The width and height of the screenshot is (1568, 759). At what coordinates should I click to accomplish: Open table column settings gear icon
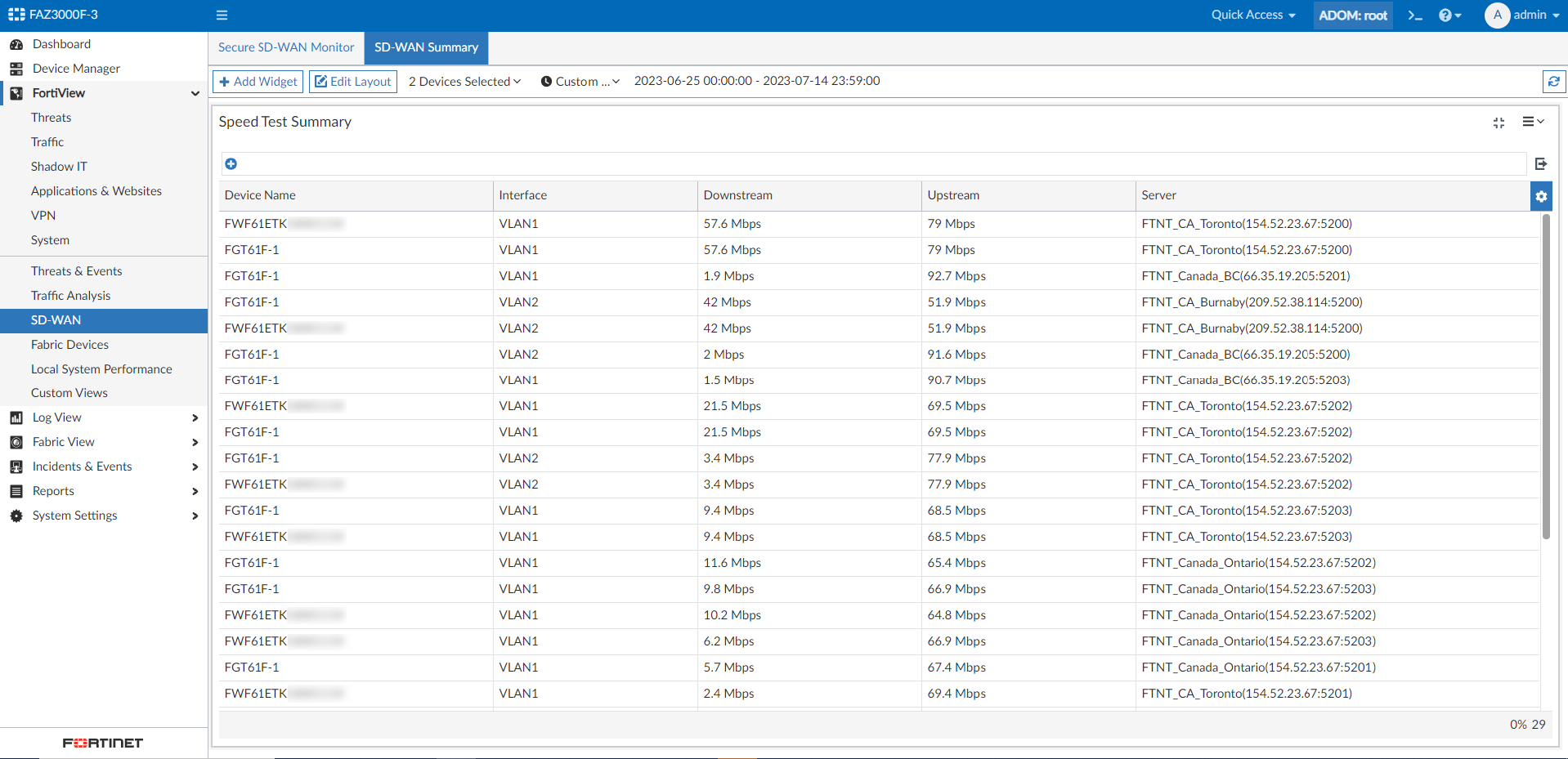1541,196
